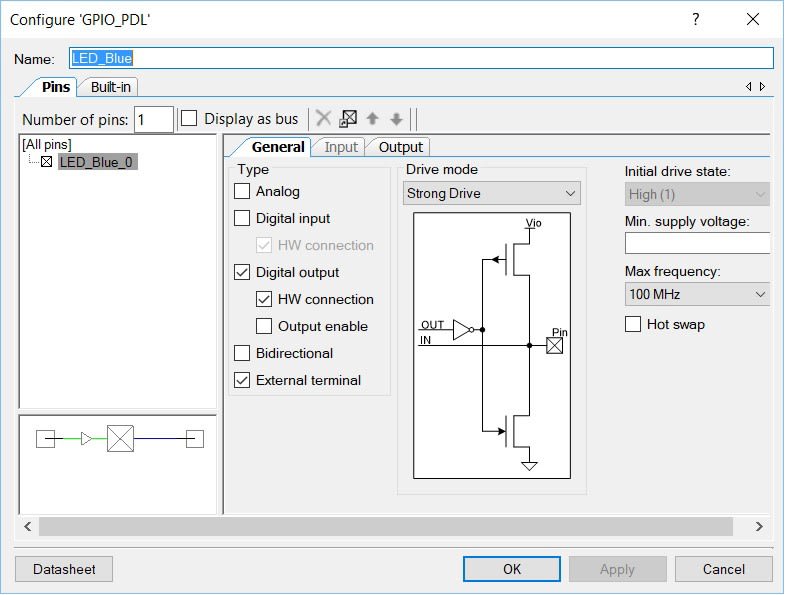Switch to the Built-in tab
785x595 pixels.
point(110,87)
